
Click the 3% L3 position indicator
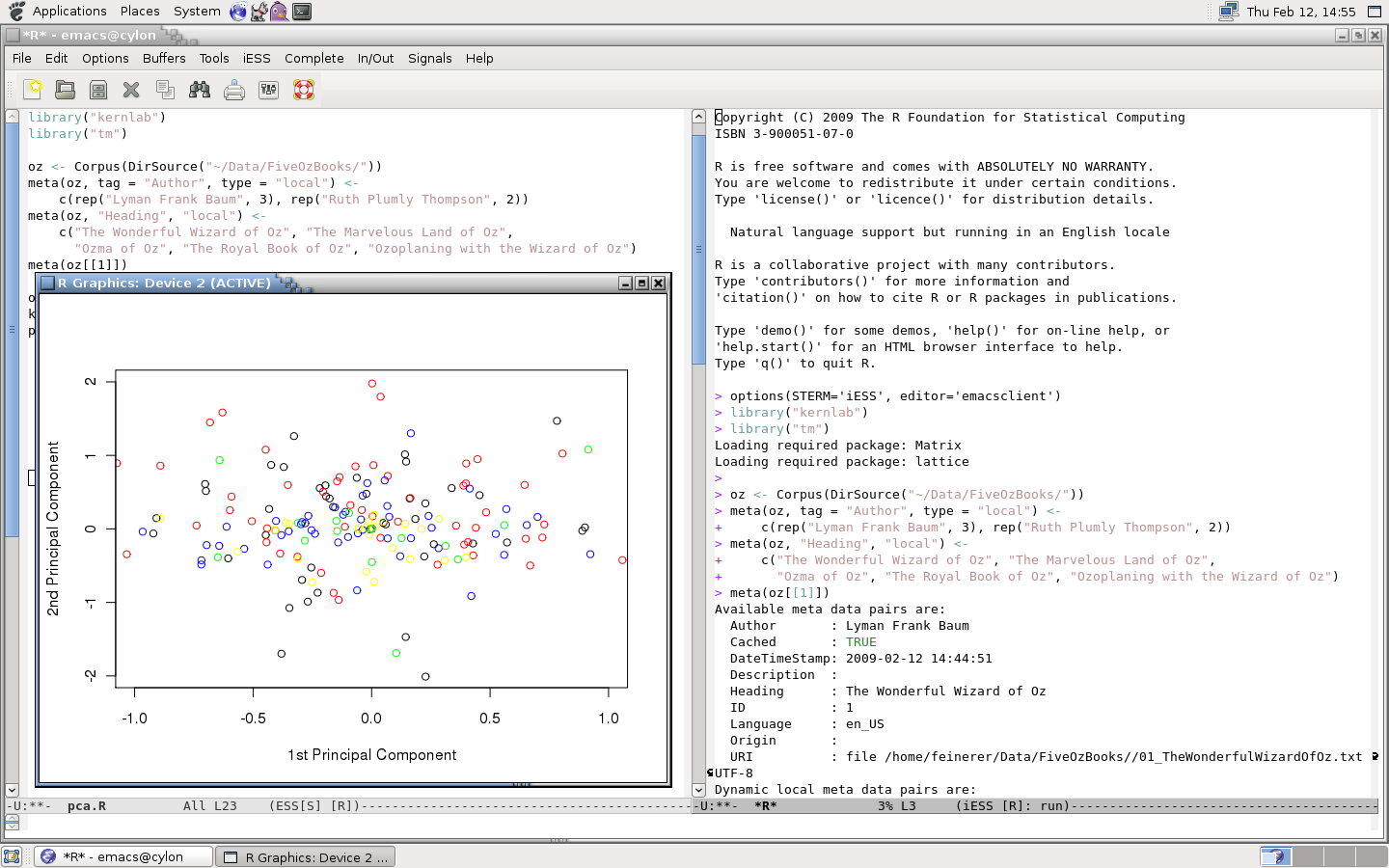[897, 806]
